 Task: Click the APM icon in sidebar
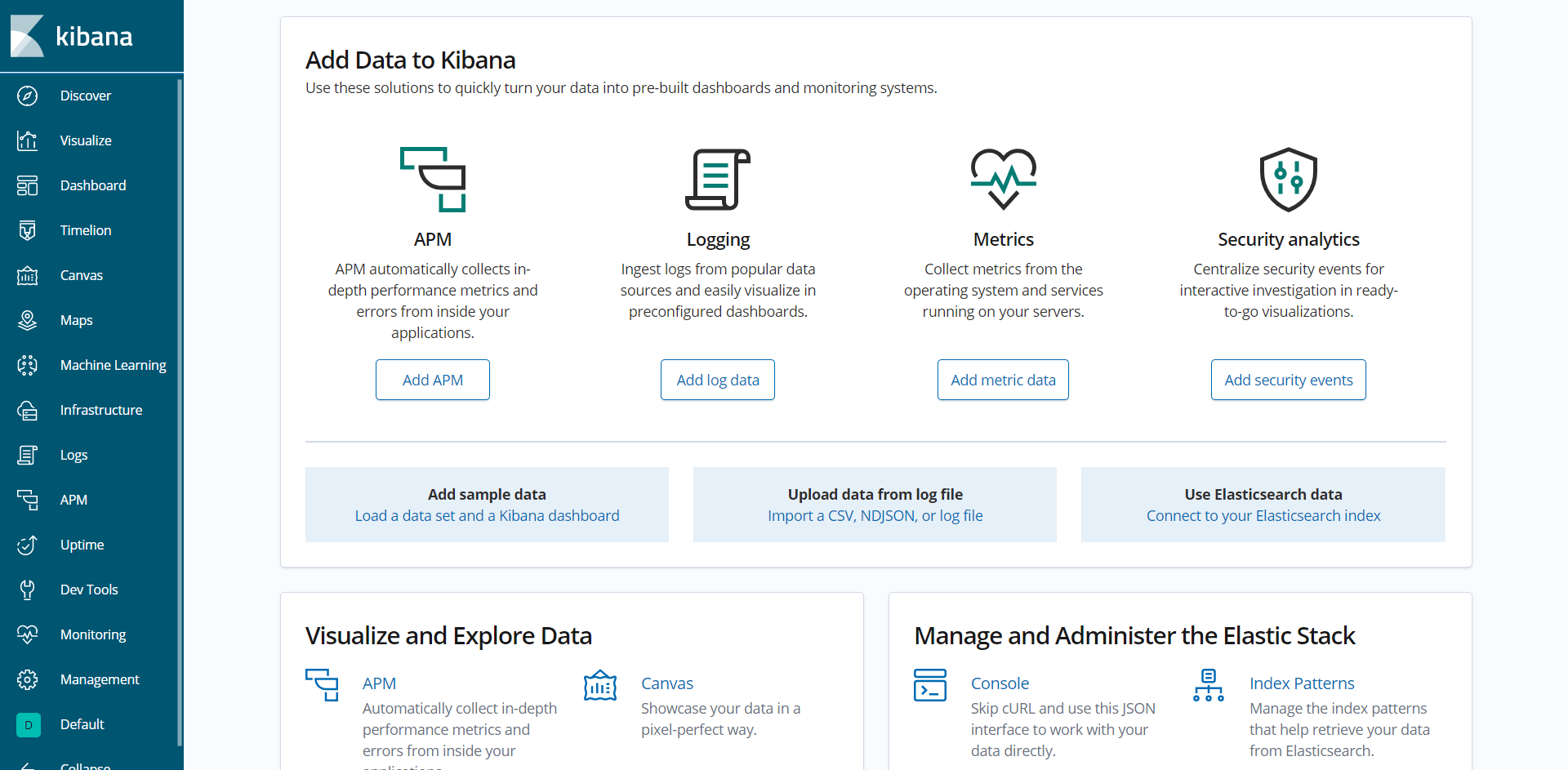point(27,500)
